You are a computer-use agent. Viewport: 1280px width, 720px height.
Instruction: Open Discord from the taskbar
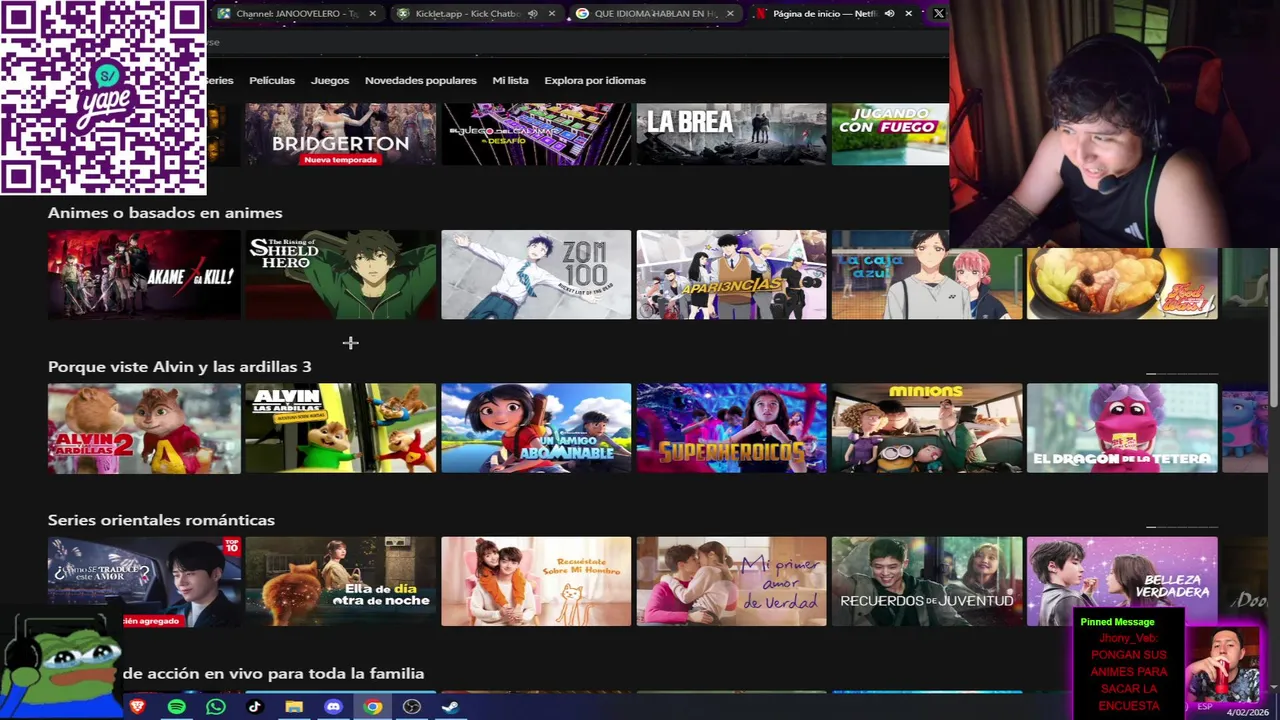(333, 707)
